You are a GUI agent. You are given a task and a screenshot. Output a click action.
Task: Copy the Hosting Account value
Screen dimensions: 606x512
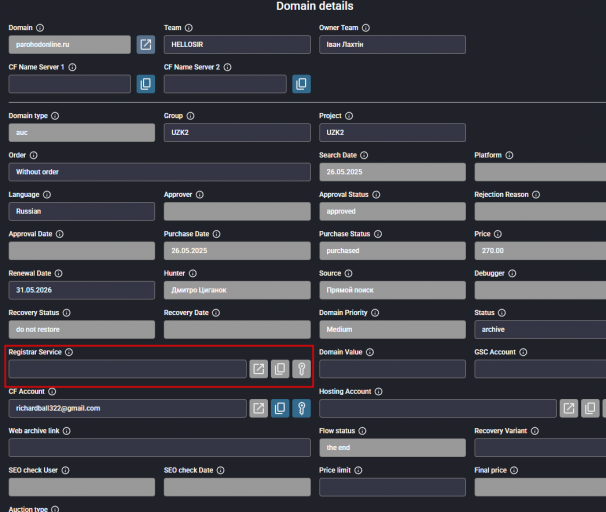[x=591, y=408]
